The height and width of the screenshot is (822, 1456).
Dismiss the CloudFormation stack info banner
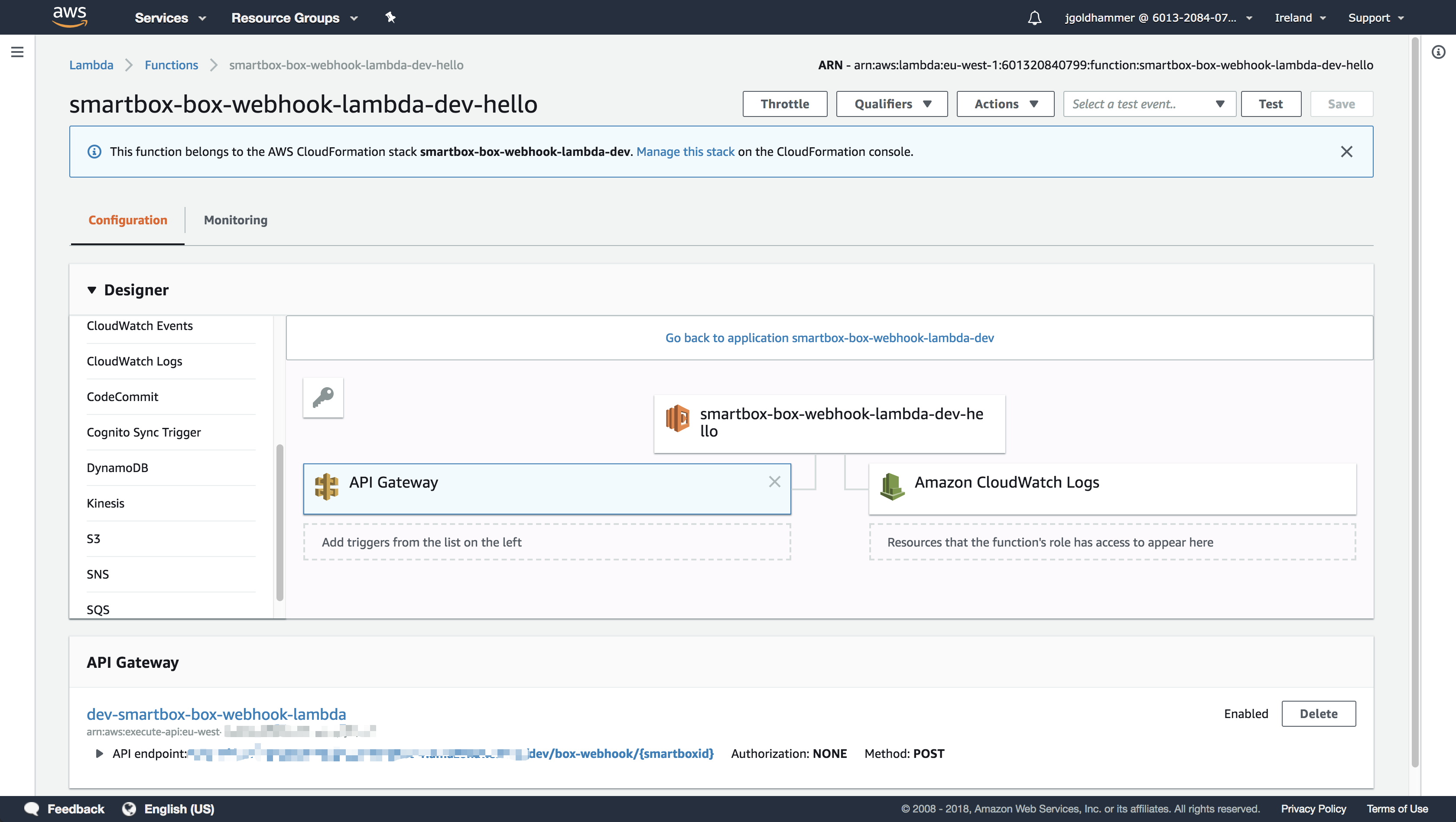pyautogui.click(x=1347, y=151)
